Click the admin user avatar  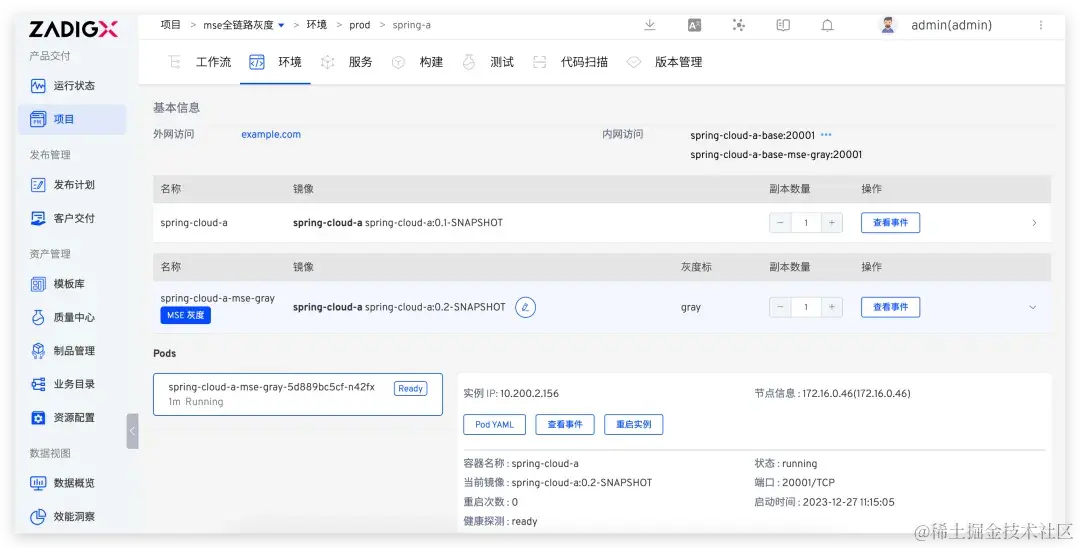point(888,25)
